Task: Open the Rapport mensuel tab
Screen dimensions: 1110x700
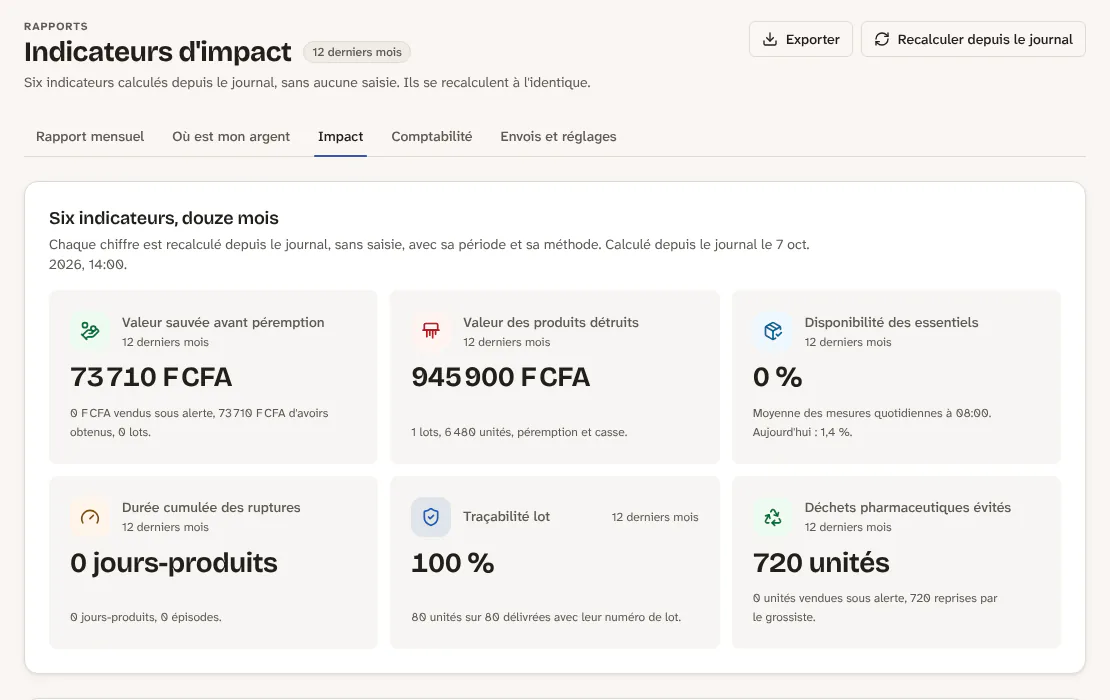Action: 90,137
